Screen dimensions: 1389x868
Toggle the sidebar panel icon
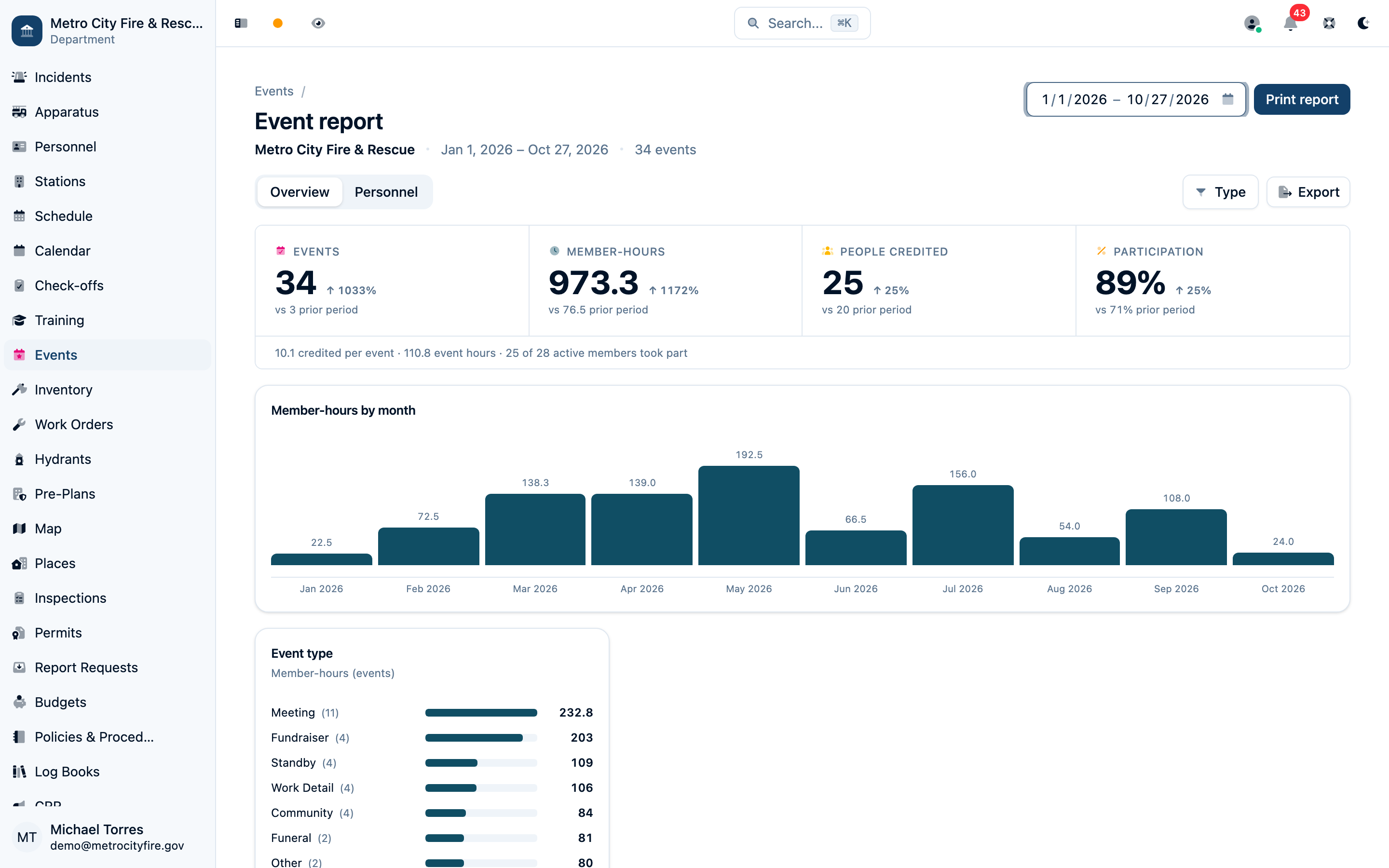(x=241, y=23)
